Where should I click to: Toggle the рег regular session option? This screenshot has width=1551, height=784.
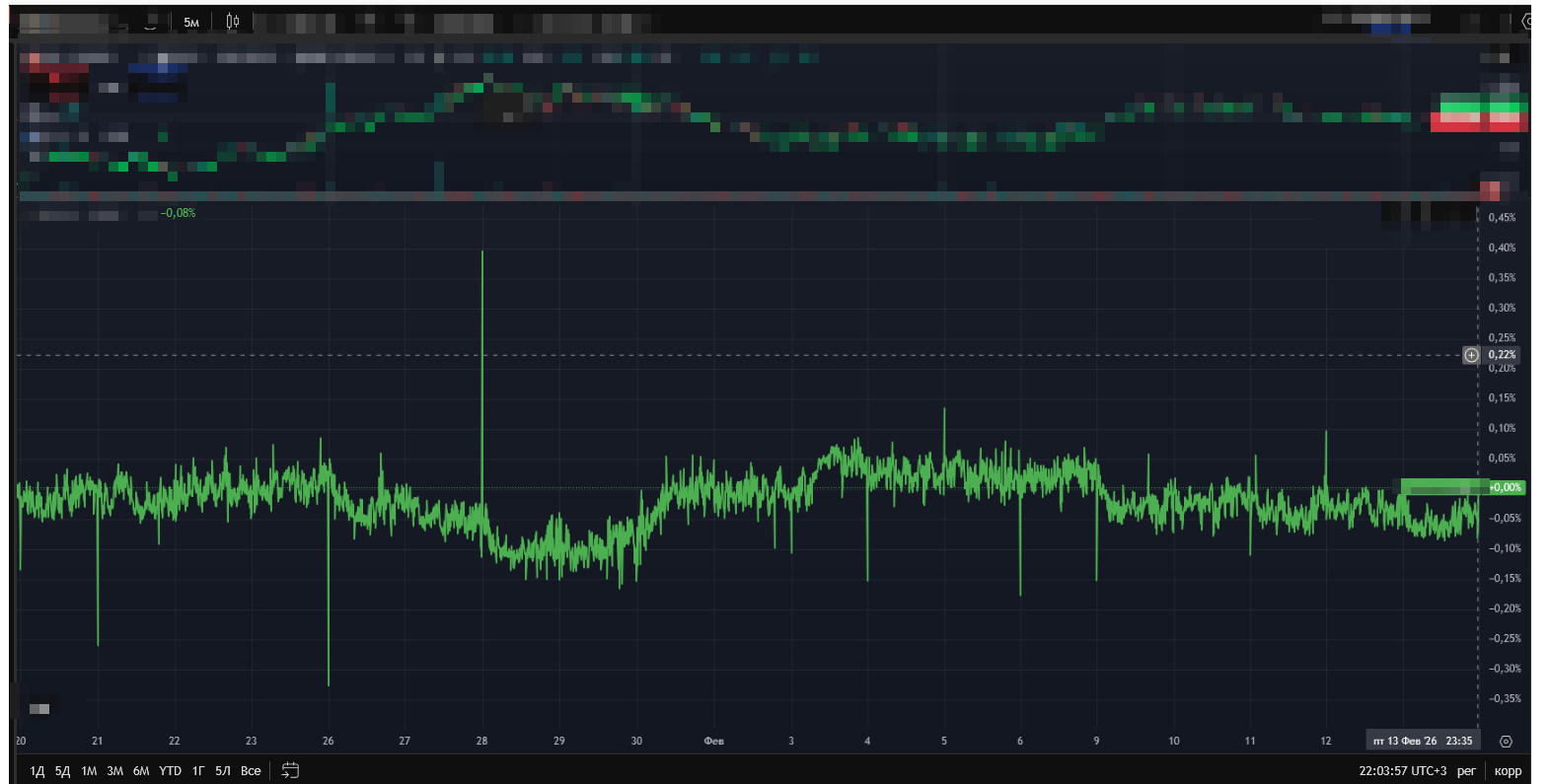(x=1466, y=771)
